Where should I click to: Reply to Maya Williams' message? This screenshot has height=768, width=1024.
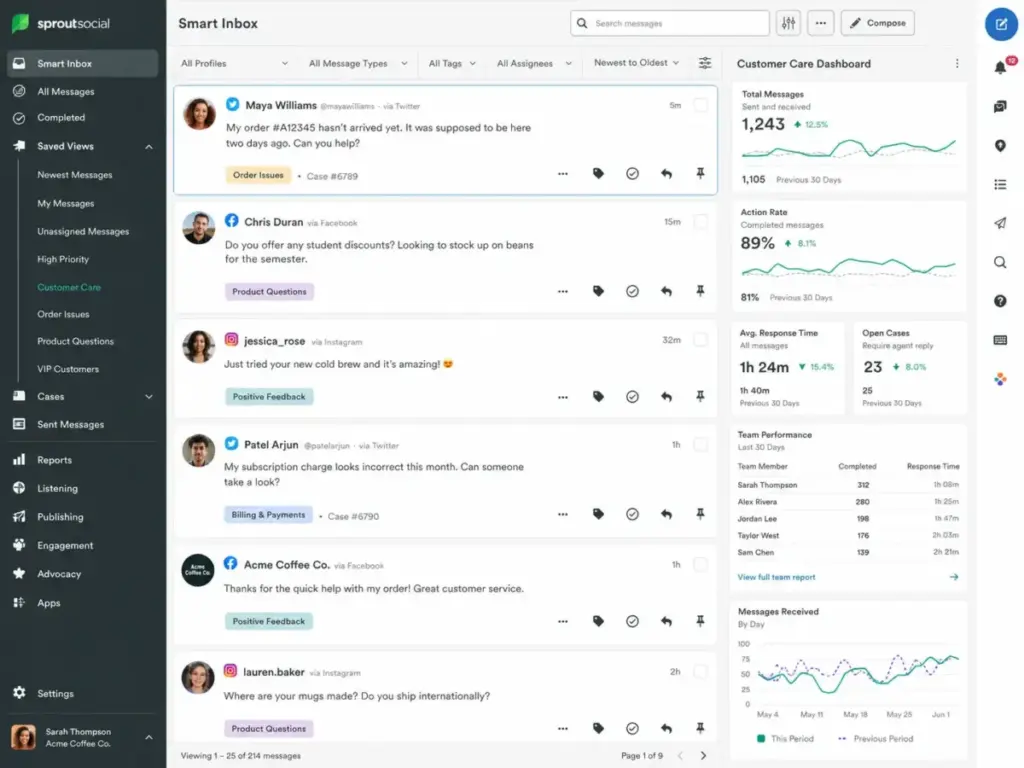pyautogui.click(x=666, y=174)
